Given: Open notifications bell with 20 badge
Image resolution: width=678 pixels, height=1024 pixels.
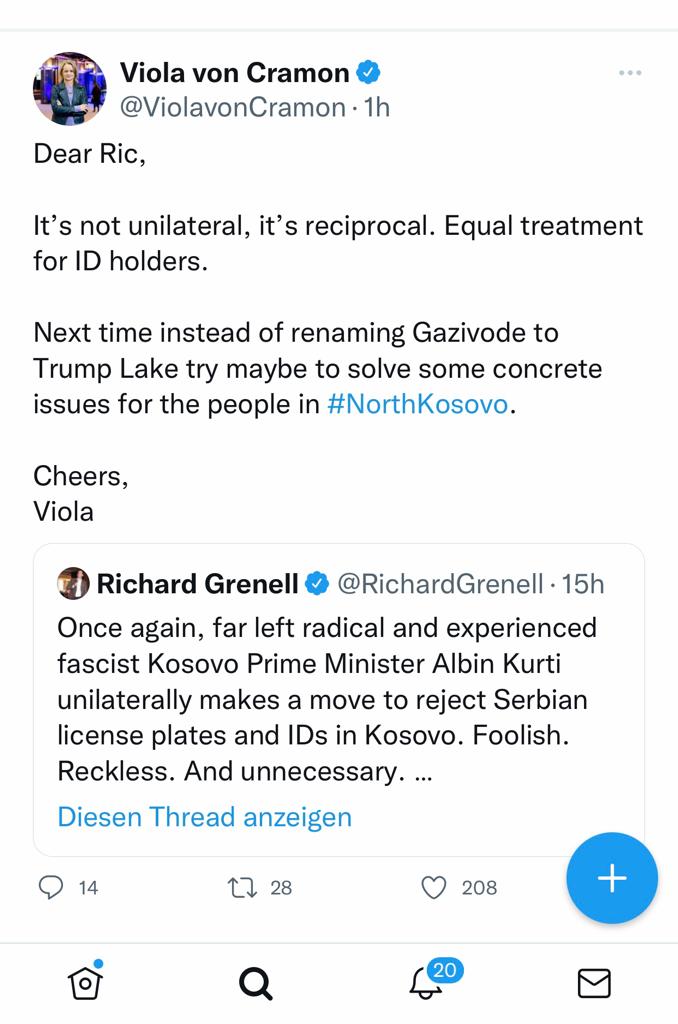Looking at the screenshot, I should click(428, 984).
